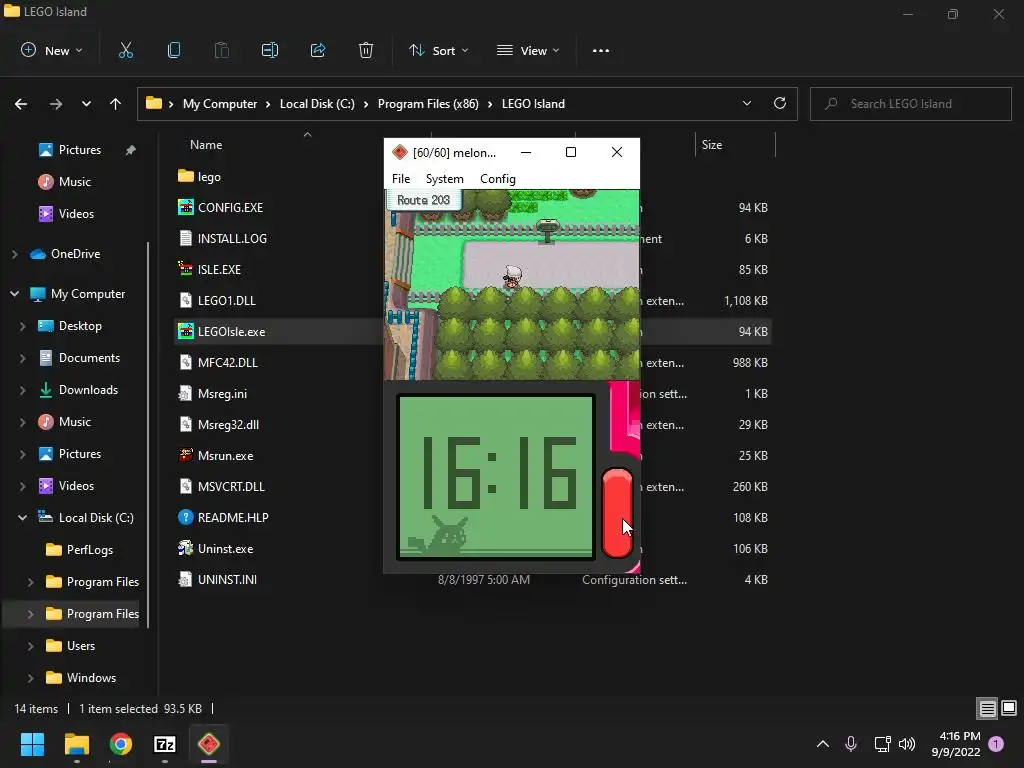Select Downloads in the navigation pane
This screenshot has width=1024, height=768.
(88, 390)
